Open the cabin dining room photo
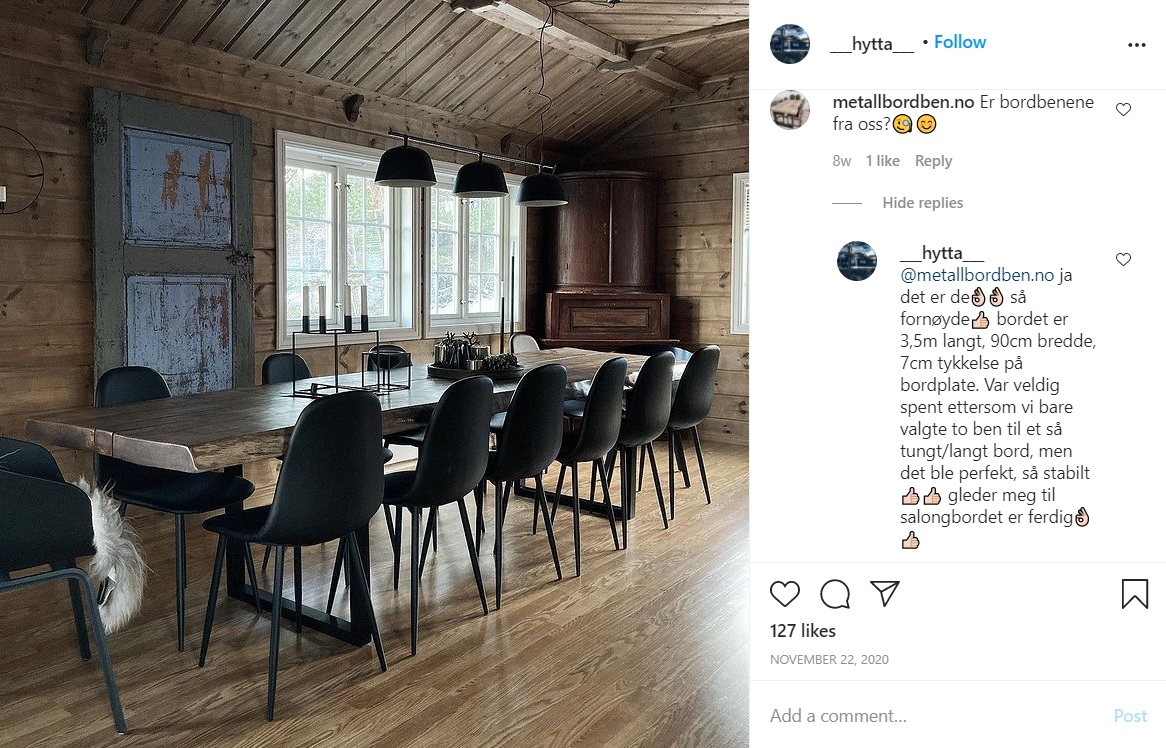This screenshot has width=1166, height=748. pos(374,374)
